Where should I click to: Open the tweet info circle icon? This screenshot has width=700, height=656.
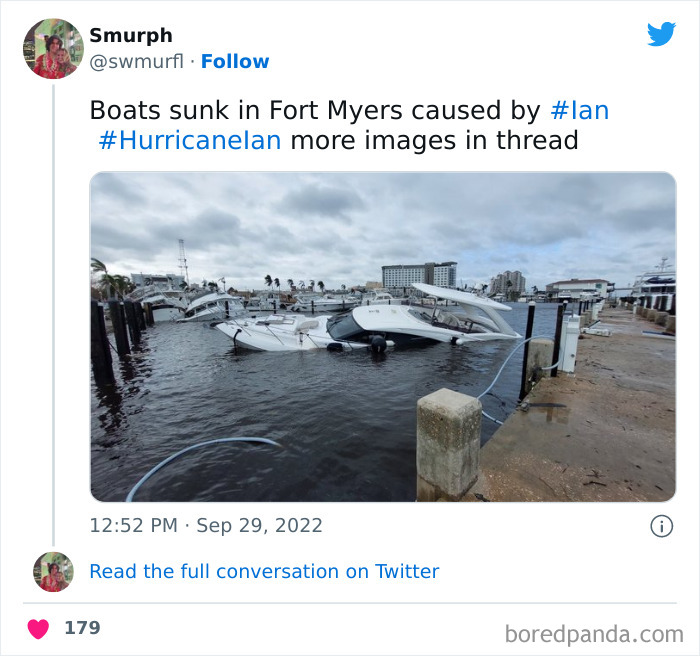(x=661, y=526)
